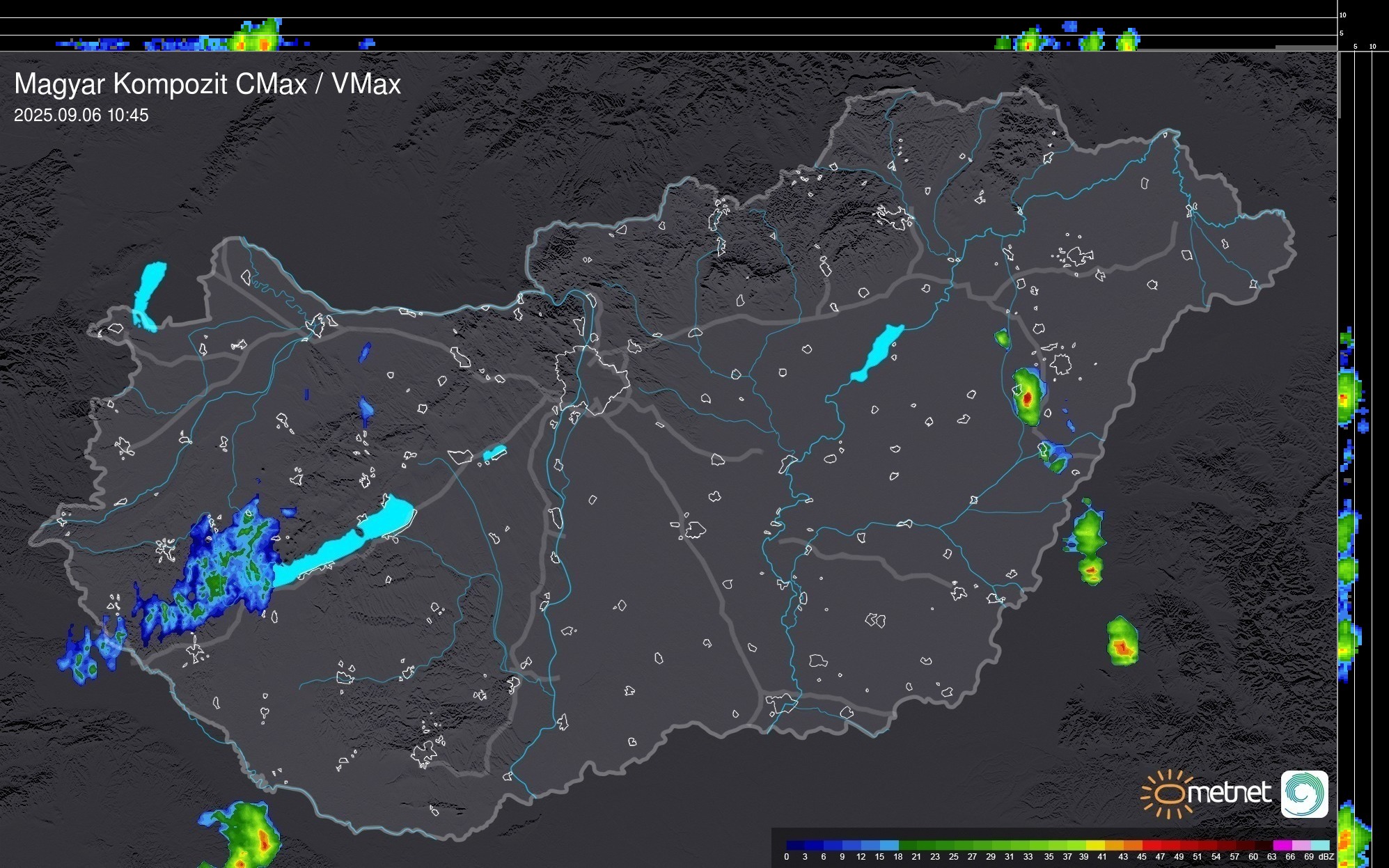The image size is (1389, 868).
Task: Click the metnet wordmark text
Action: [1230, 794]
